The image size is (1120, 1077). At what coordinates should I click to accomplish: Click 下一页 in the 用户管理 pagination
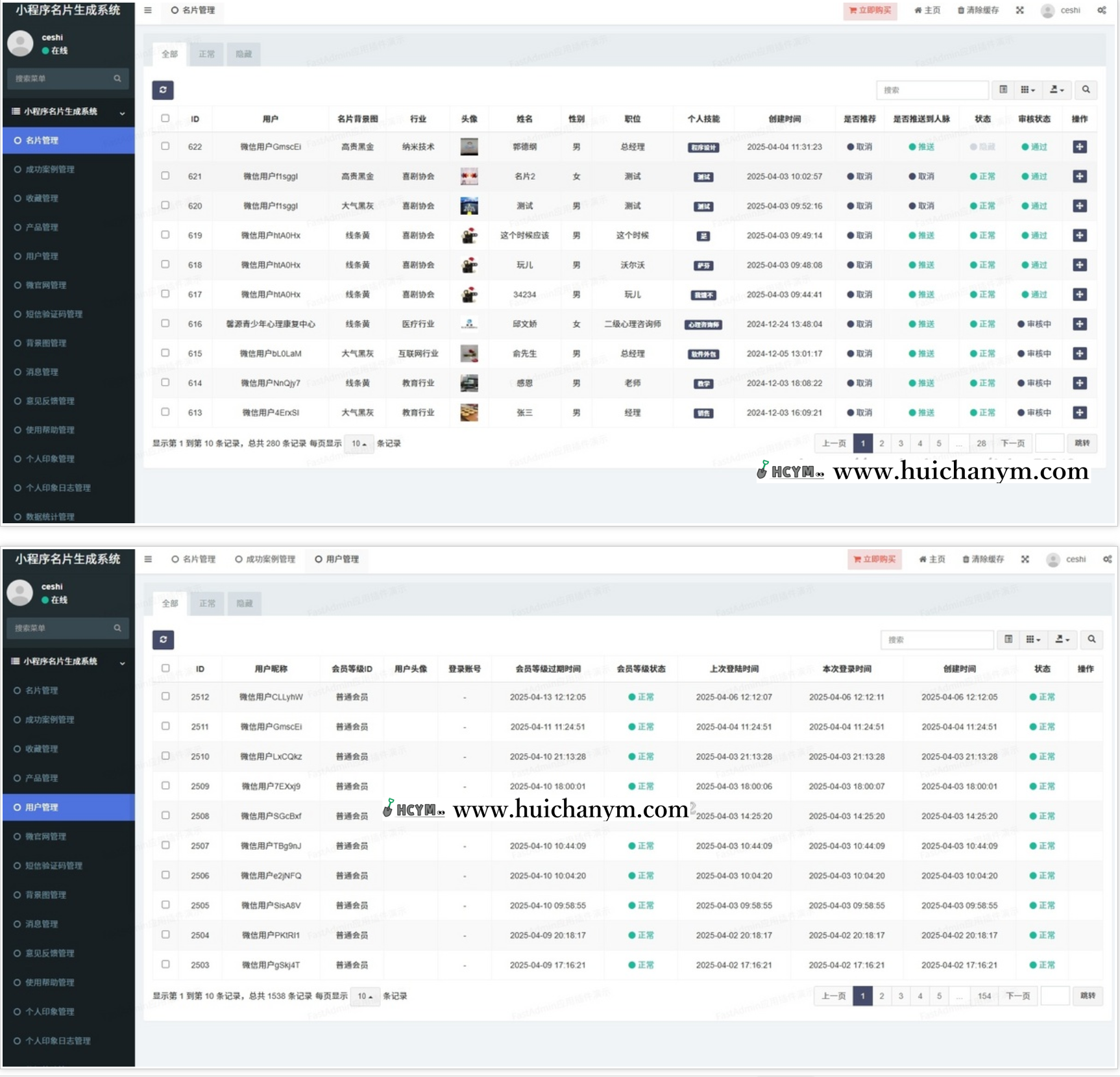(1017, 996)
